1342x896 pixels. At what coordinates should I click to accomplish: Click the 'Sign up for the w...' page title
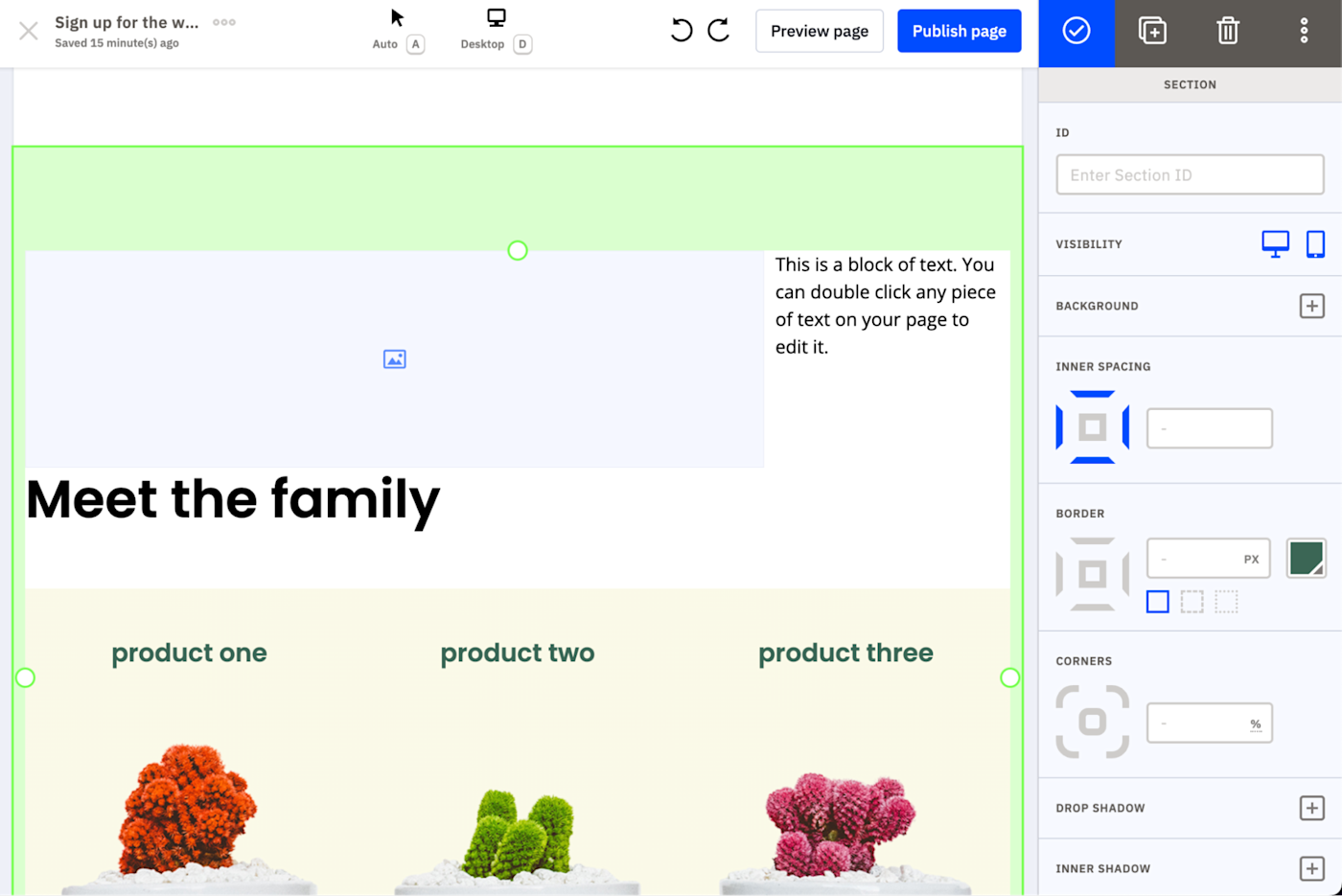[127, 22]
